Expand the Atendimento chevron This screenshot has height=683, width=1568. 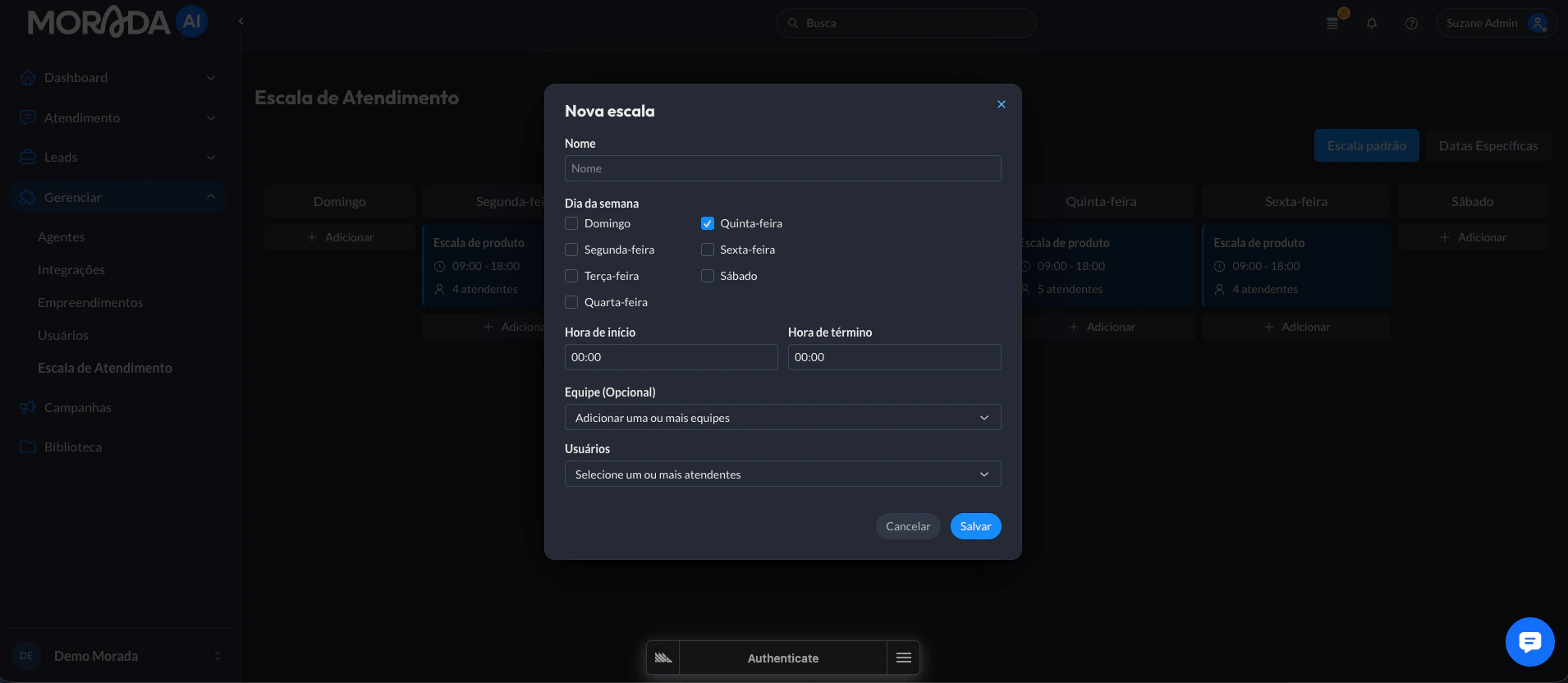point(211,118)
